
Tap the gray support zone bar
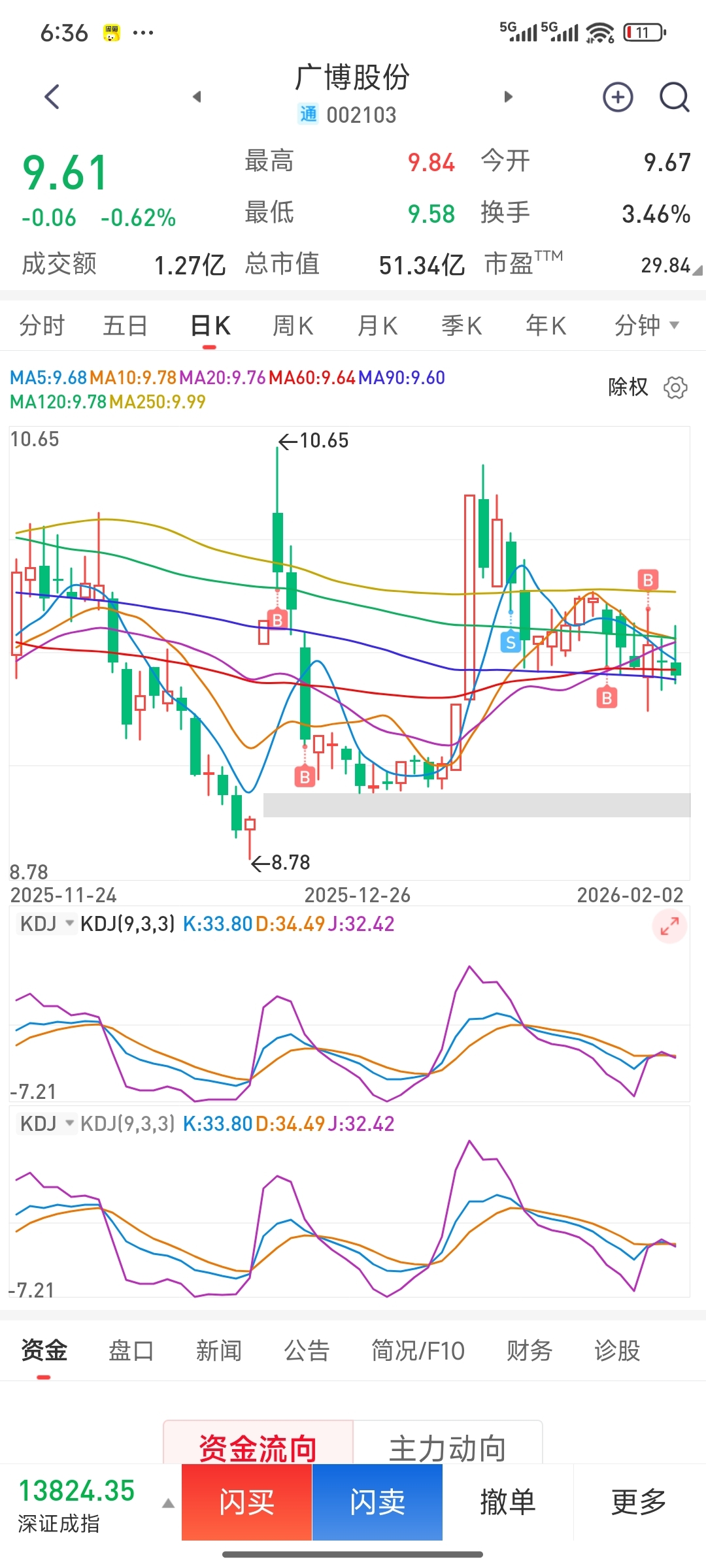pos(477,805)
